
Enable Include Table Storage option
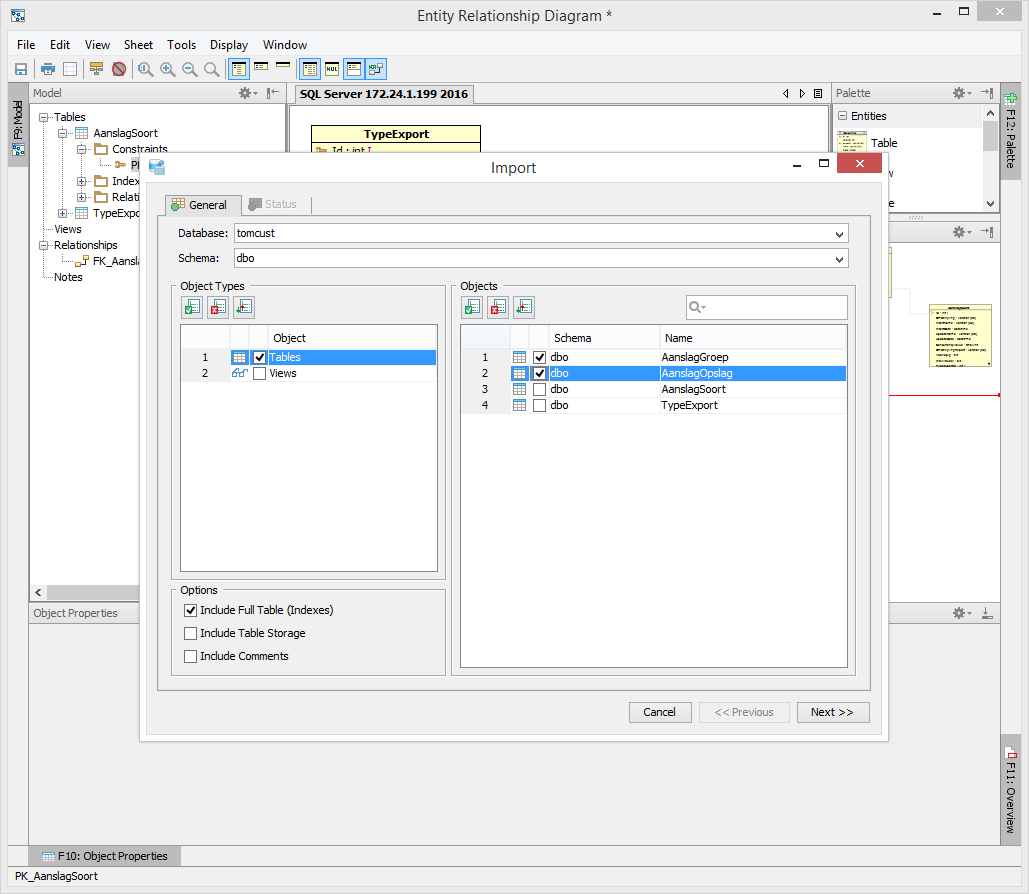click(191, 634)
